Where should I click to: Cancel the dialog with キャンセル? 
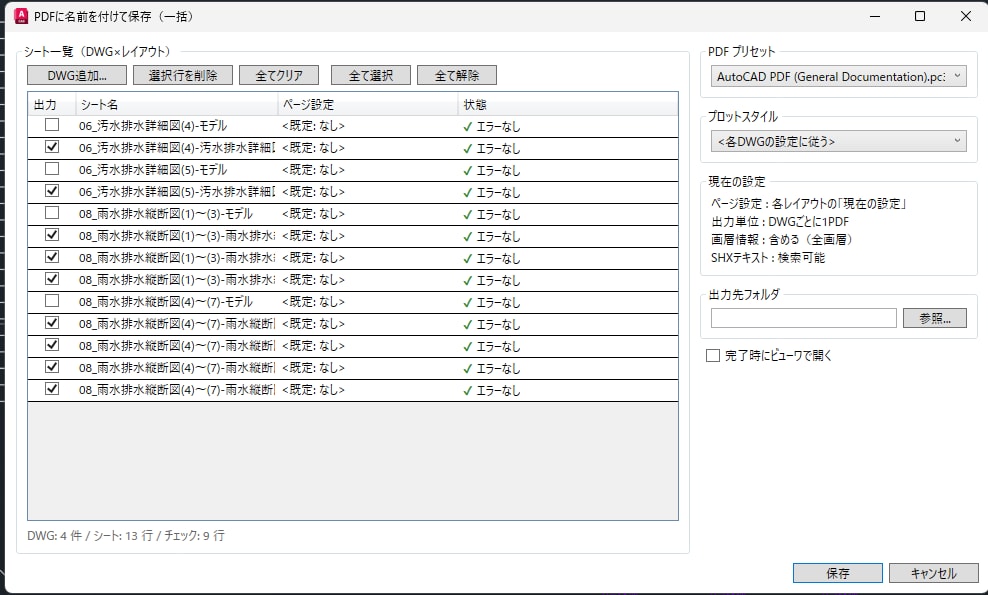click(x=934, y=573)
